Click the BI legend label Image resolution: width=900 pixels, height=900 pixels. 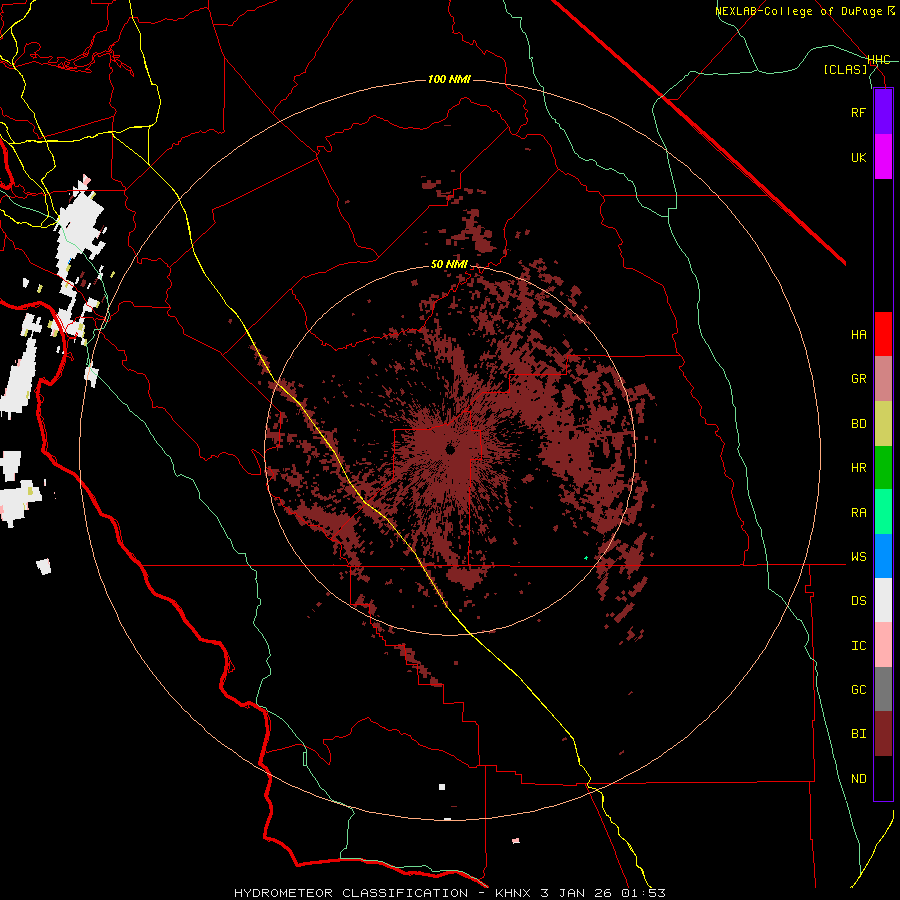coord(858,734)
